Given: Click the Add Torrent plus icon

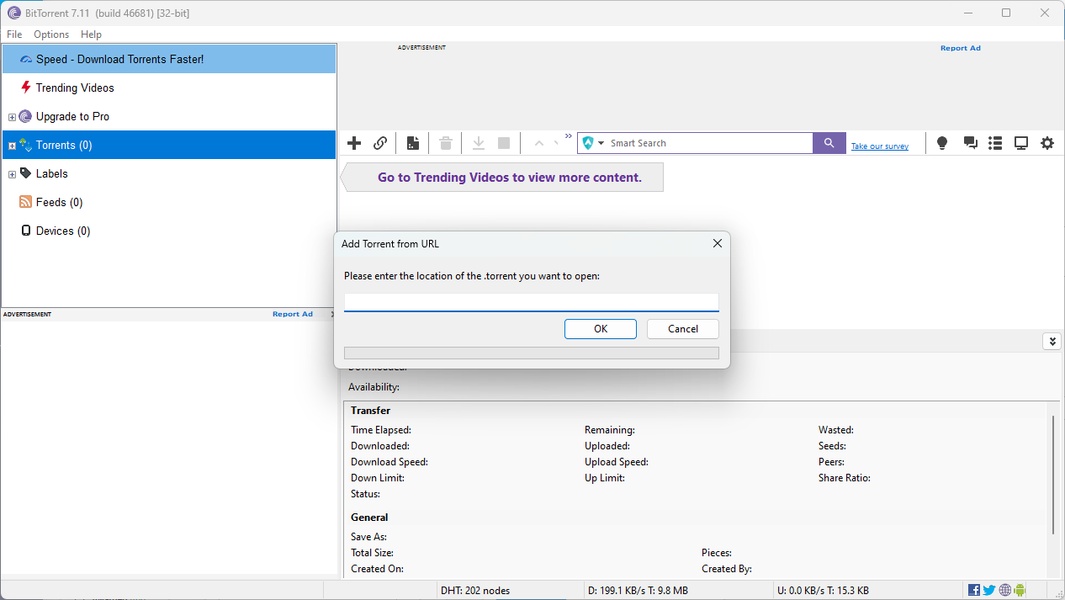Looking at the screenshot, I should tap(354, 143).
